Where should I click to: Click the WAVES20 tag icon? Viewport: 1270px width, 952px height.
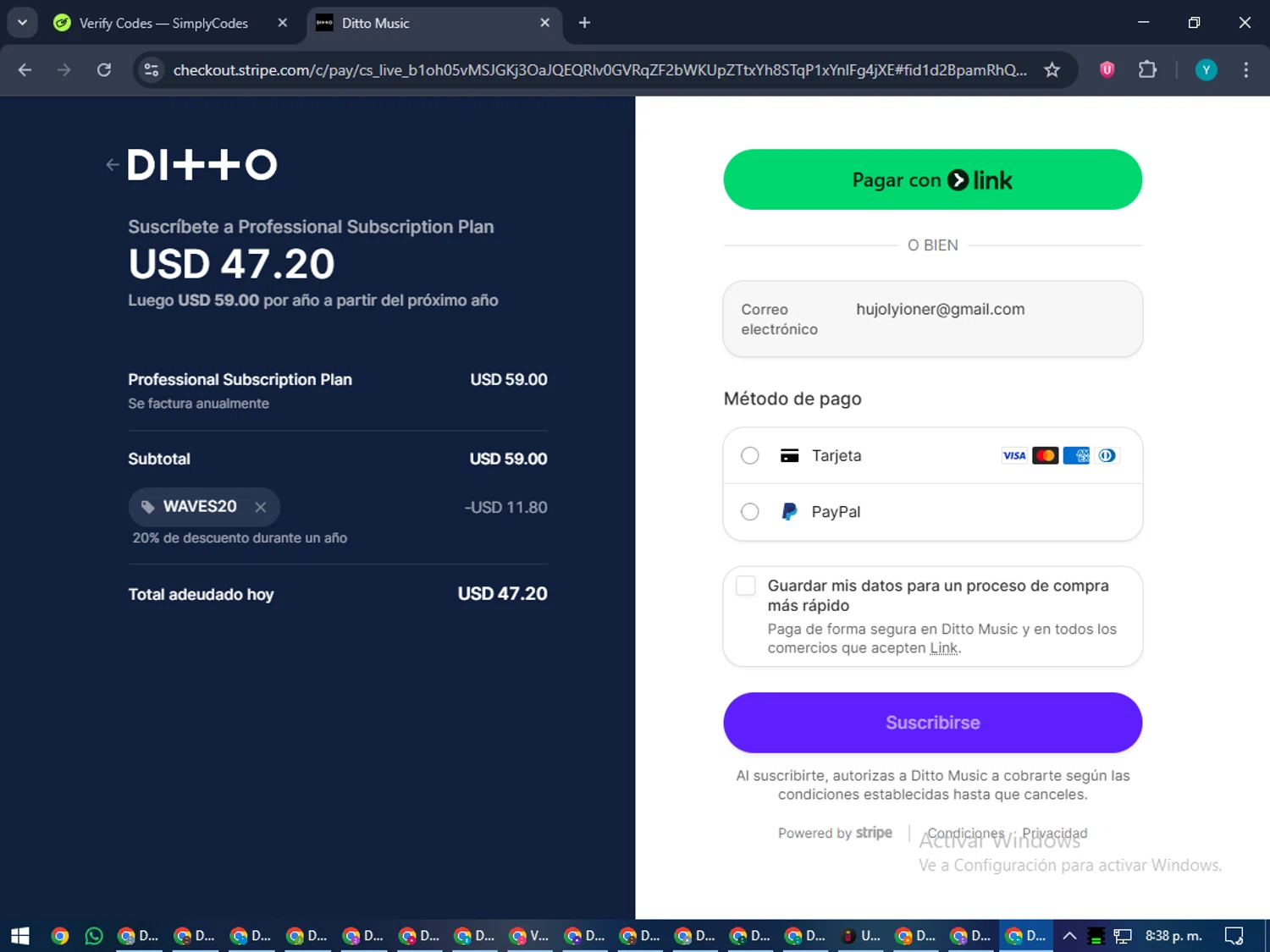(x=148, y=507)
